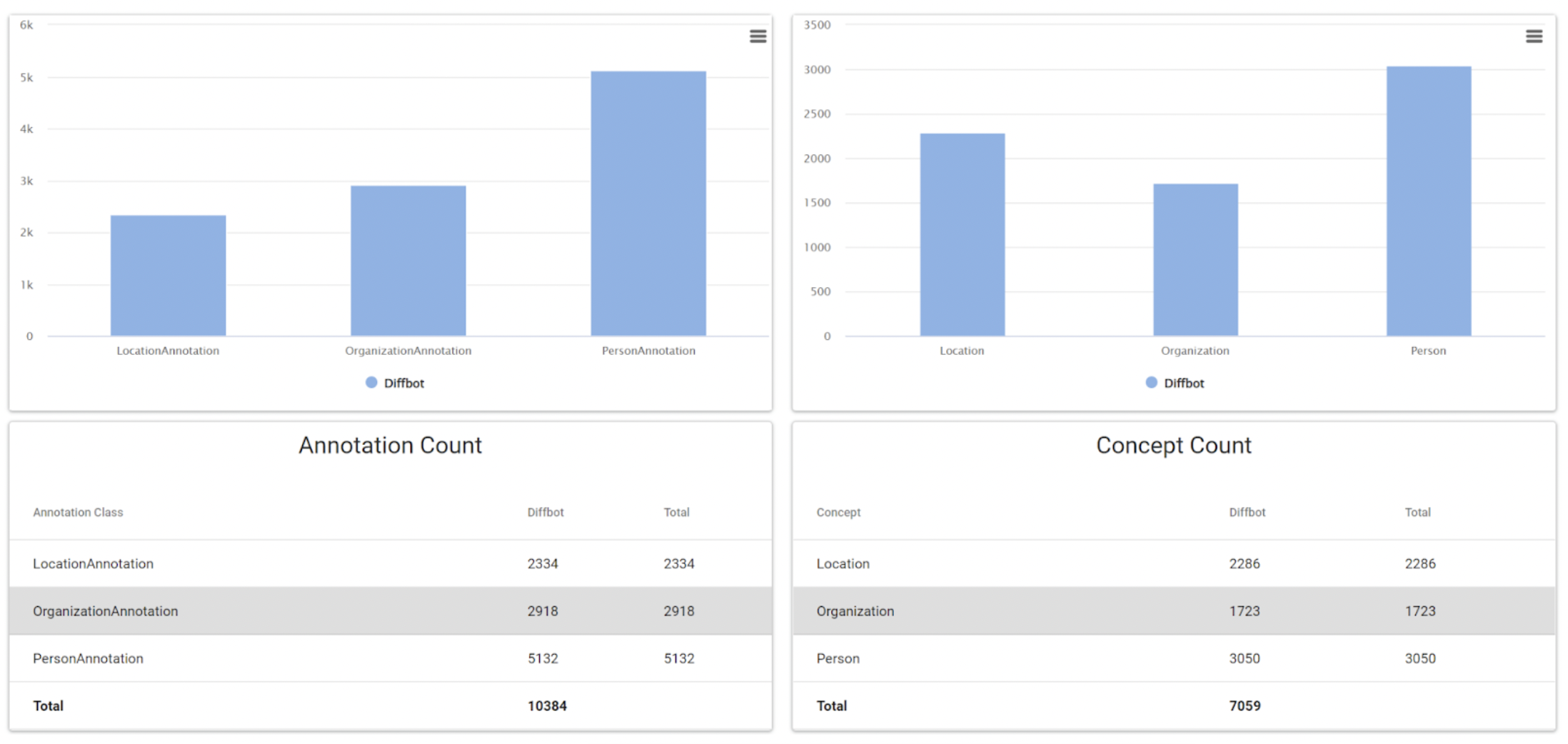This screenshot has width=1568, height=744.
Task: Click Organization x-axis label in concept chart
Action: pos(1195,351)
